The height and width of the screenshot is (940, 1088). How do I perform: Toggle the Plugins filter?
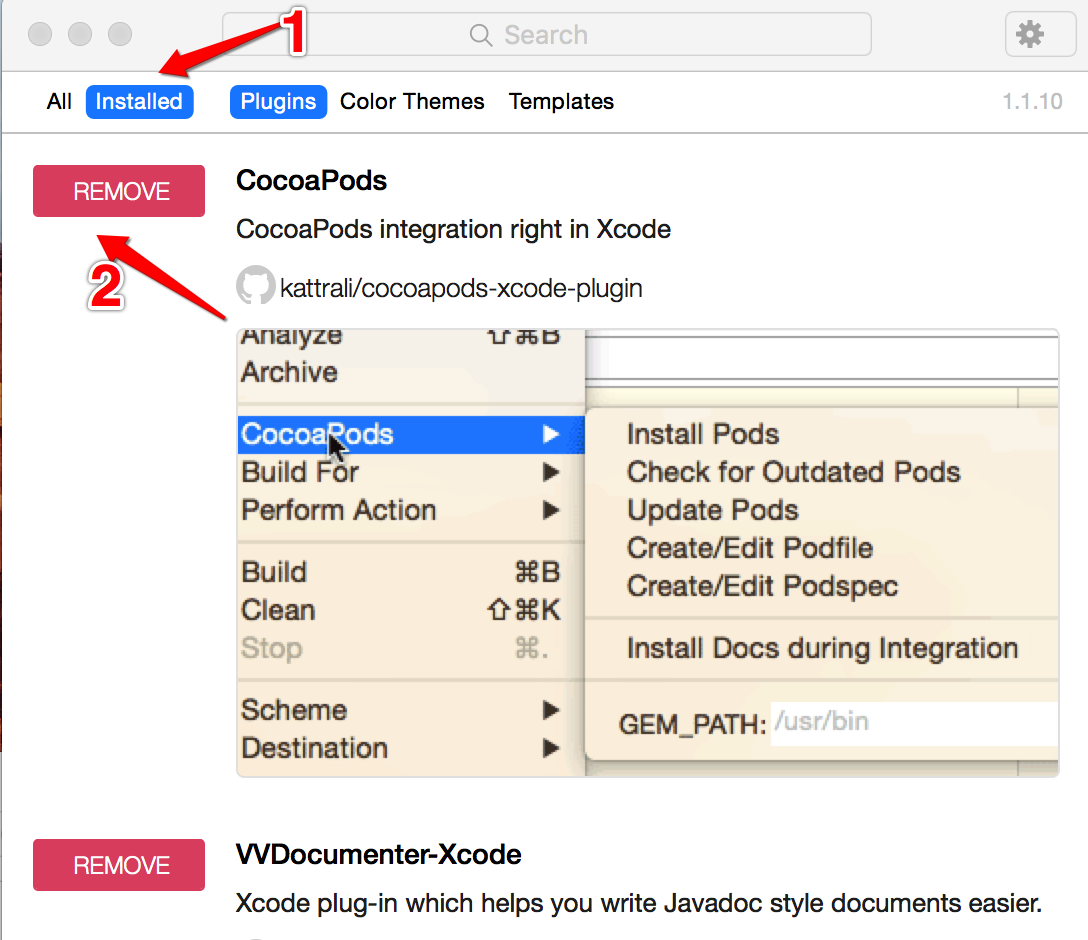tap(278, 102)
